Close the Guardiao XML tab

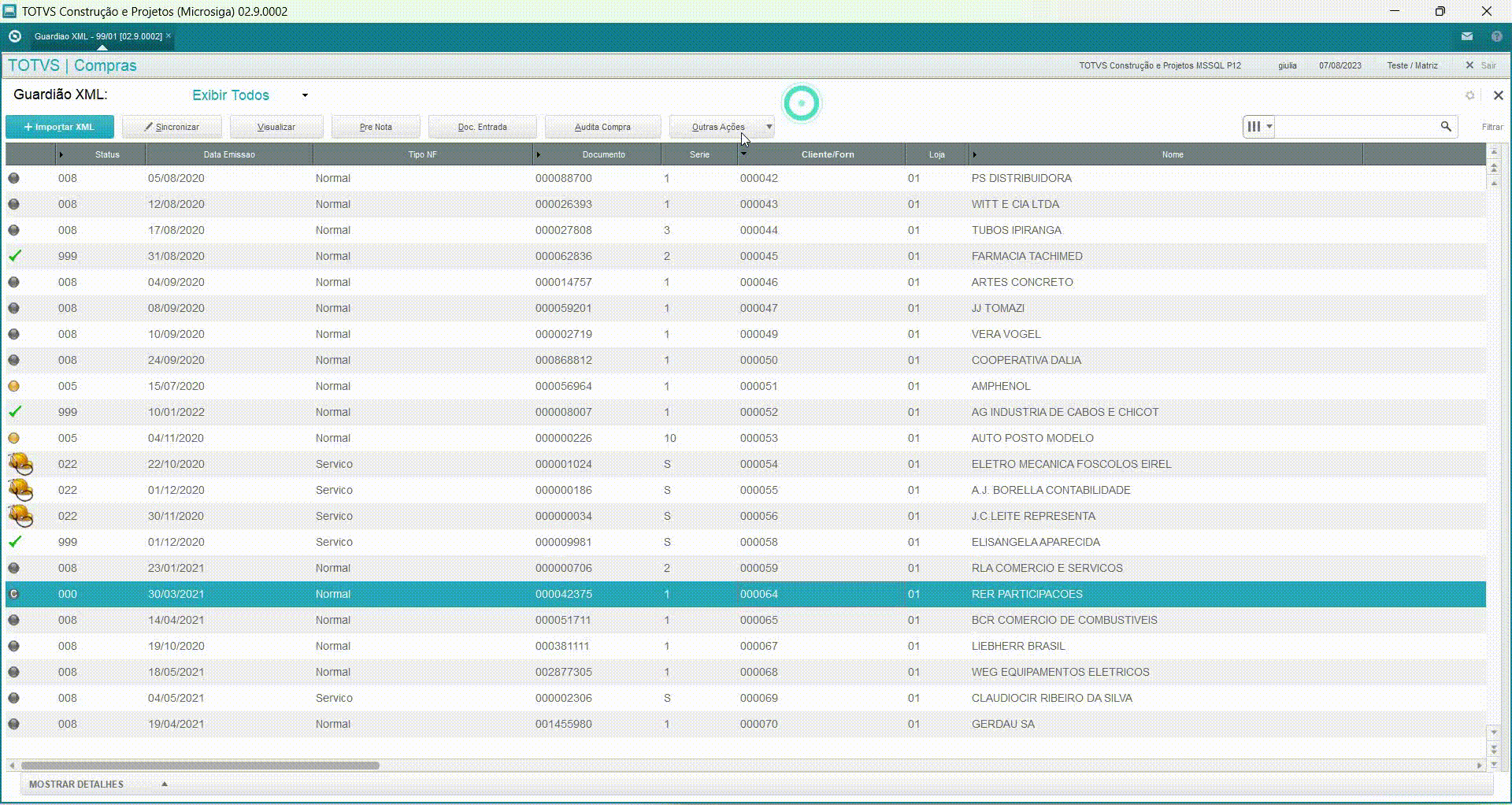169,35
